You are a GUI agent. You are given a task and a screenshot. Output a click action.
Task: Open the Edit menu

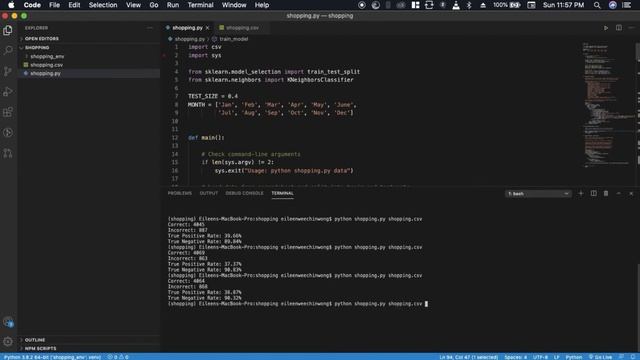tap(74, 5)
